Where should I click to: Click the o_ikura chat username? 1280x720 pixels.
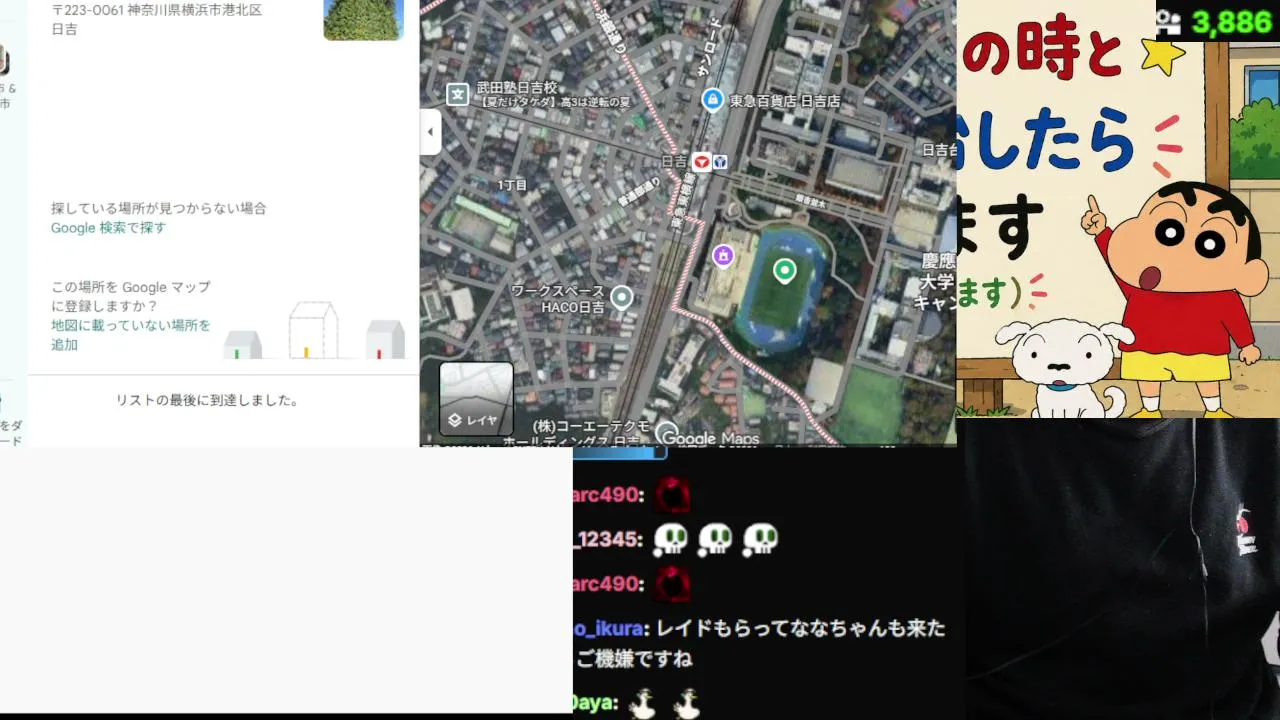coord(610,628)
